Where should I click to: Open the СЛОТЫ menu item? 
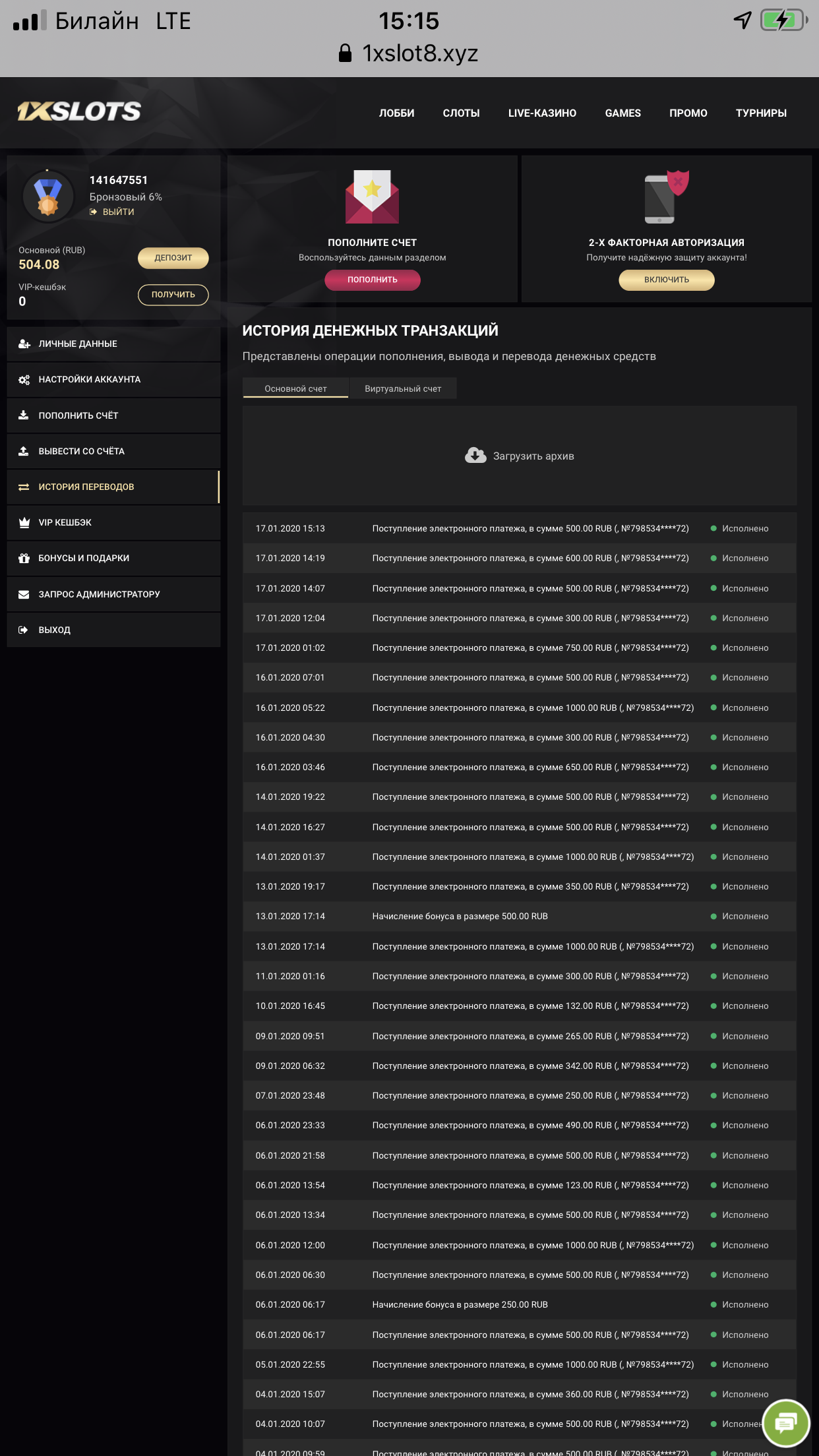461,113
